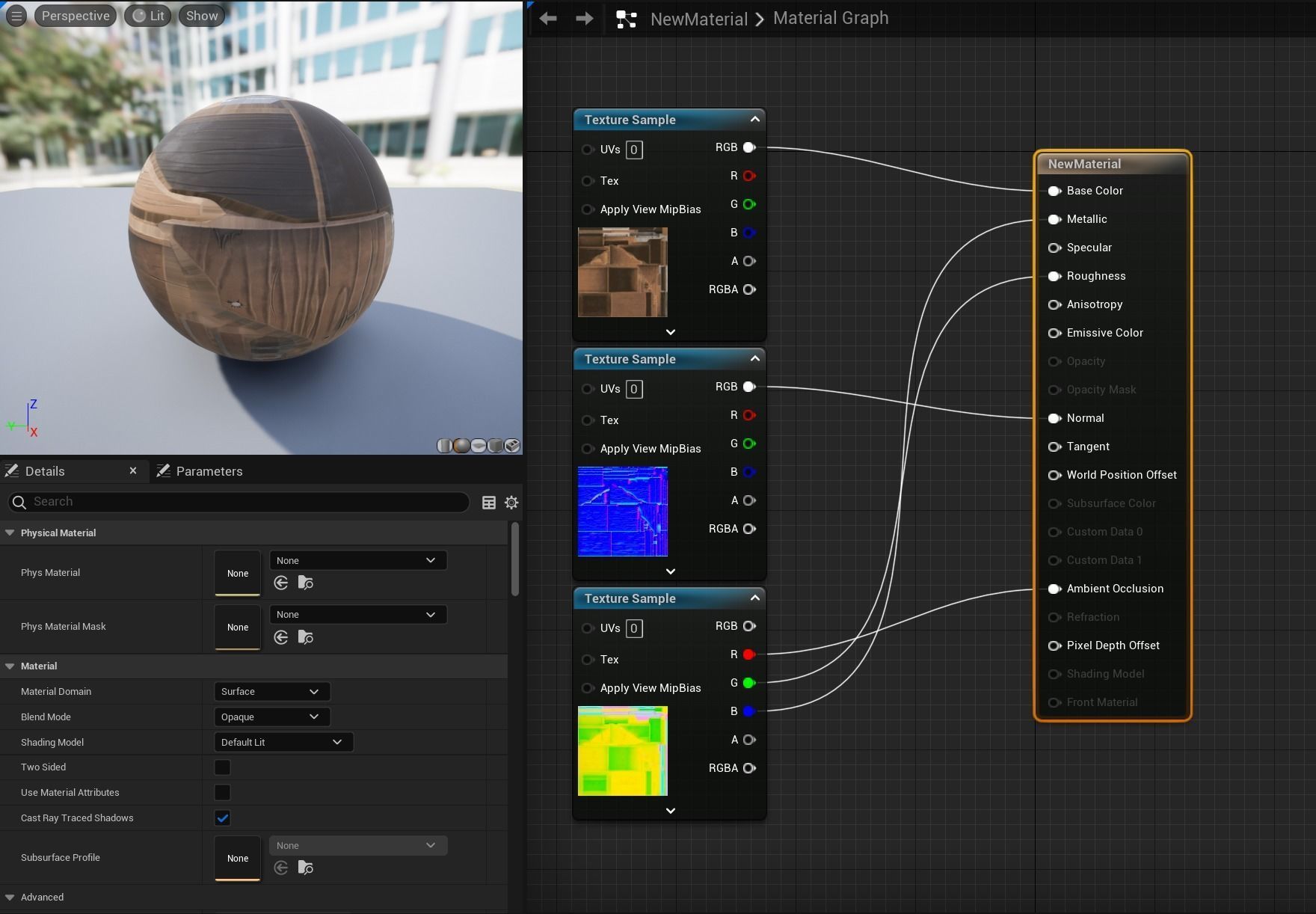Click the Emissive Color input pin
The width and height of the screenshot is (1316, 914).
coord(1054,333)
